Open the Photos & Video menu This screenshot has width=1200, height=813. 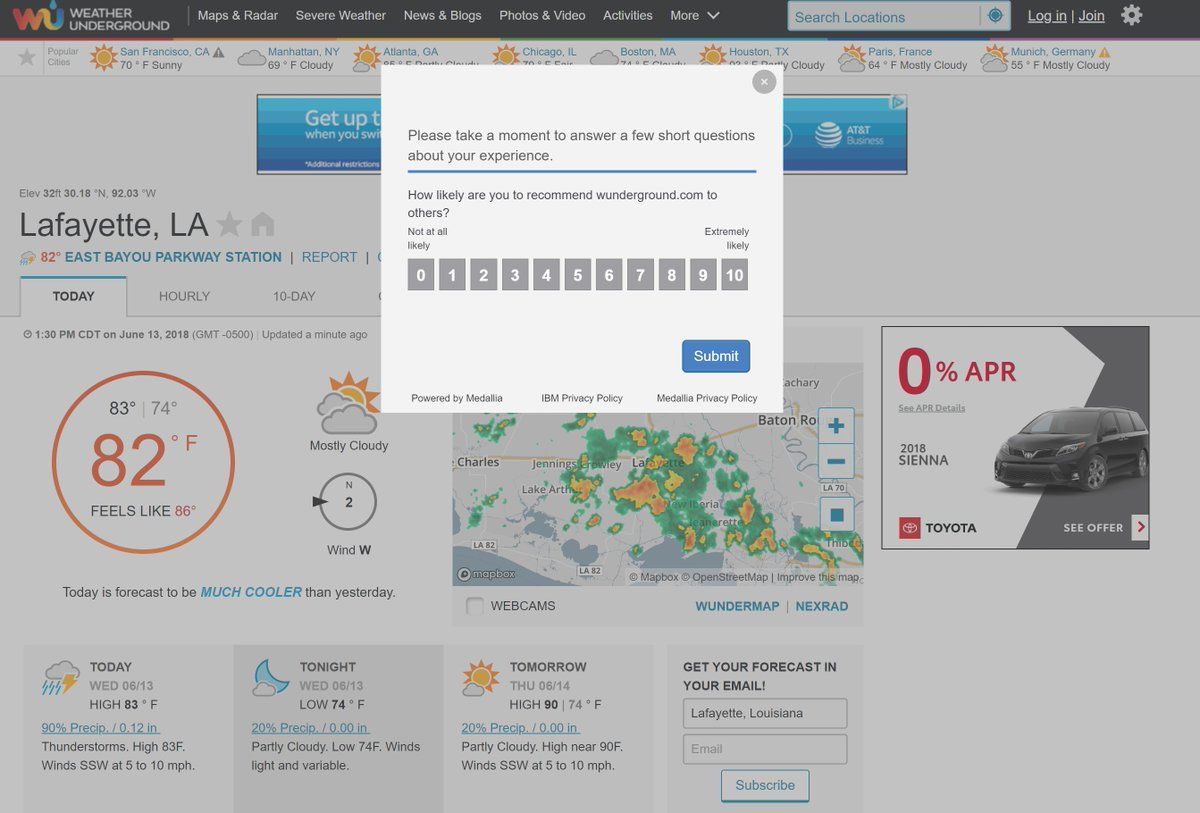542,15
